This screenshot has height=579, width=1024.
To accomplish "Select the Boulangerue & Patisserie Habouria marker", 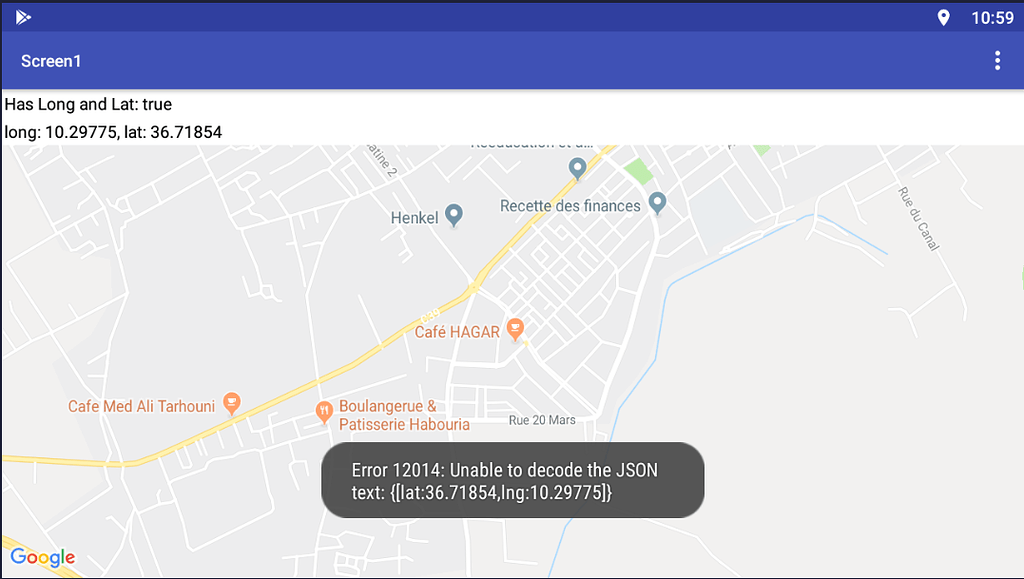I will tap(325, 411).
